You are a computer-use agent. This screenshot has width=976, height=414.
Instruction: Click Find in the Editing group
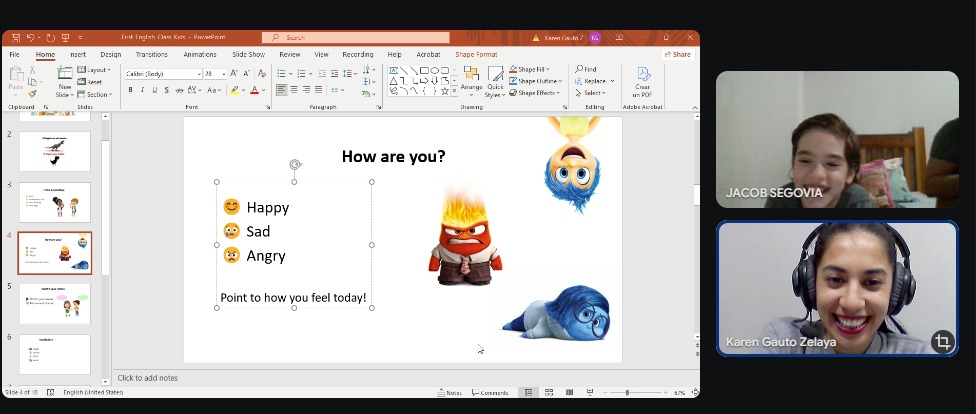(x=586, y=69)
